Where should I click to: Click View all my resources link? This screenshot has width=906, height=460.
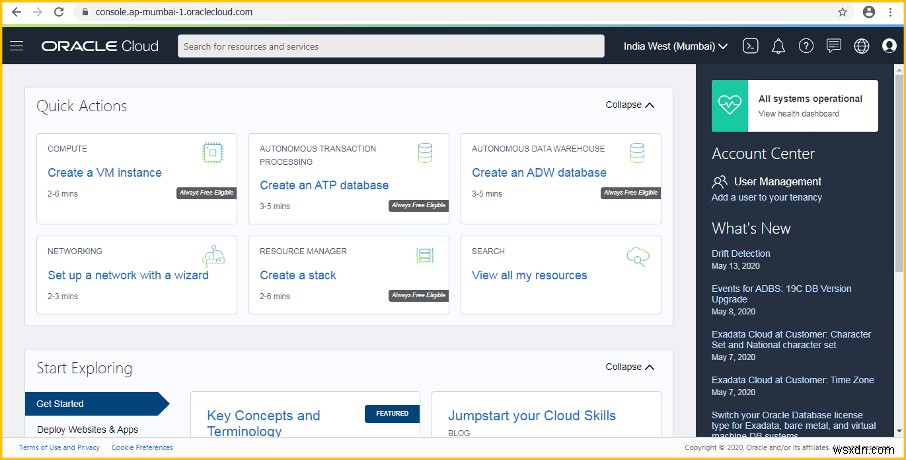point(529,275)
